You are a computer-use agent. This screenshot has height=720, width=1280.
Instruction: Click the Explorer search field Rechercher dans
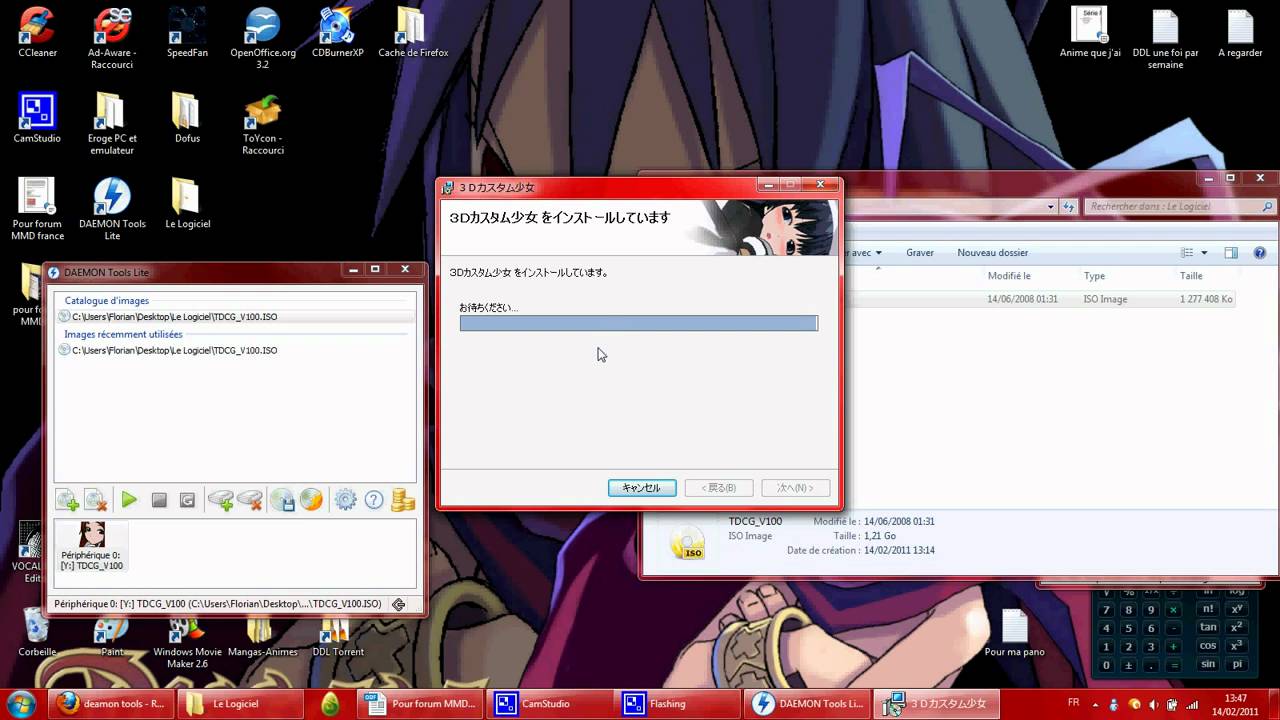coord(1172,207)
